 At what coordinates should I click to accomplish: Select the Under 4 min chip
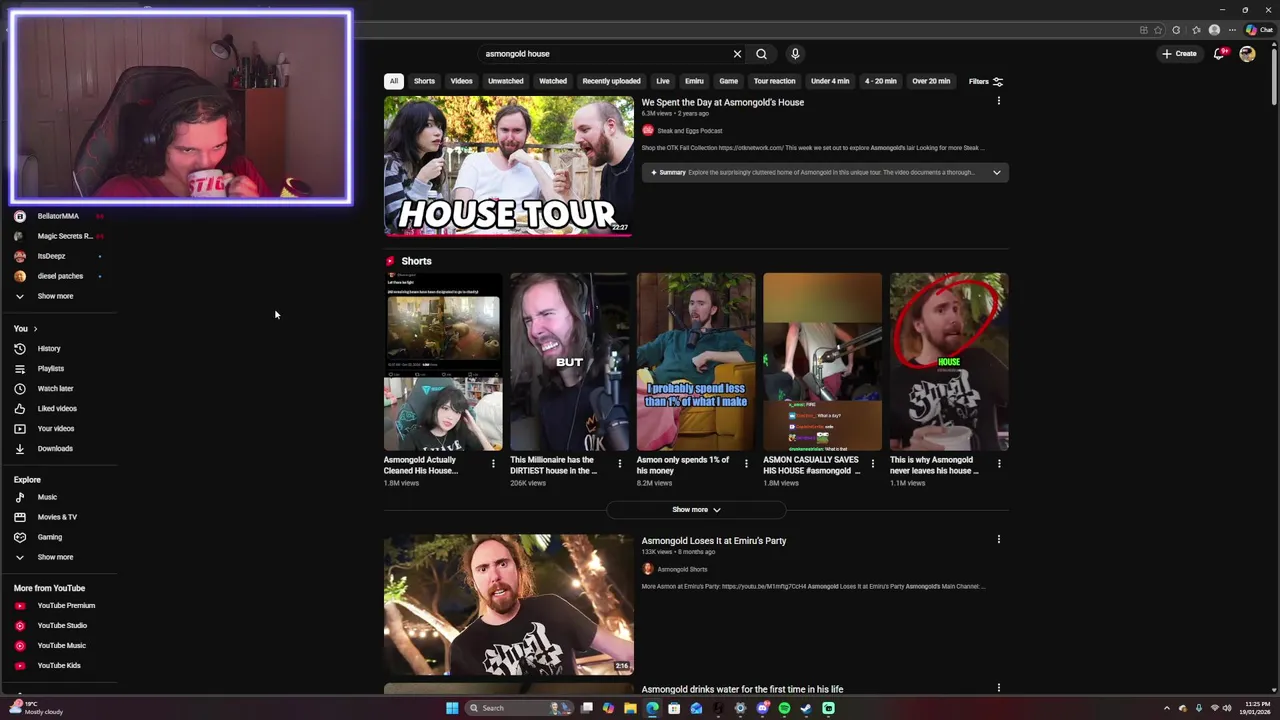coord(830,81)
